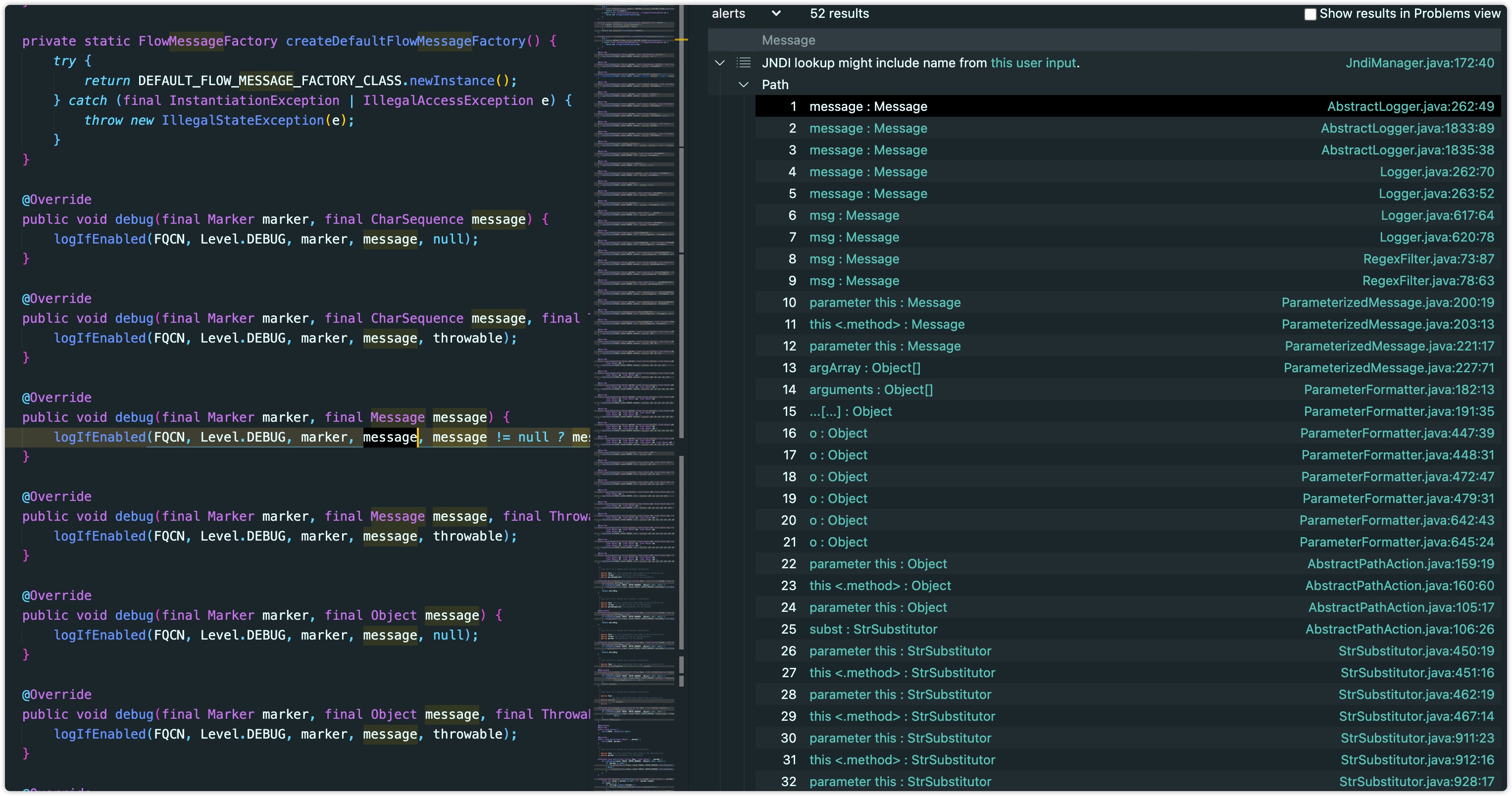Open JndiManager.java:172:40 location link
This screenshot has height=796, width=1512.
[1419, 63]
